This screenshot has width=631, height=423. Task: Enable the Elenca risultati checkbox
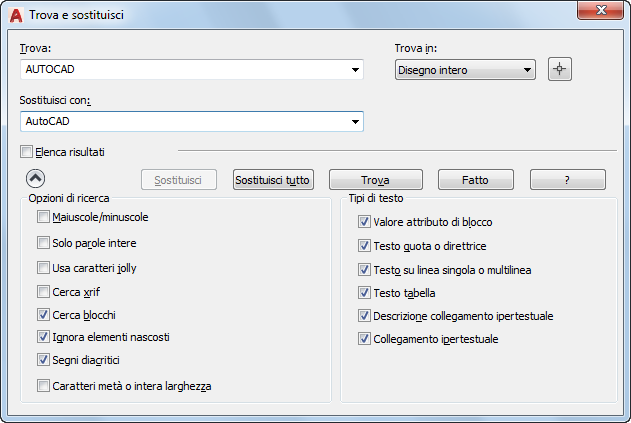pos(27,152)
